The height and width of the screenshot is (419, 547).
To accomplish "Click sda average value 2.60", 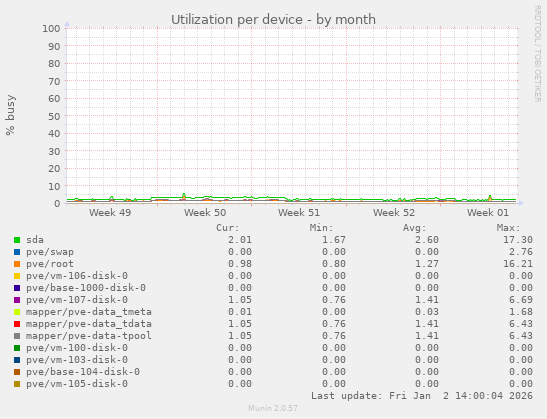I will pyautogui.click(x=427, y=240).
